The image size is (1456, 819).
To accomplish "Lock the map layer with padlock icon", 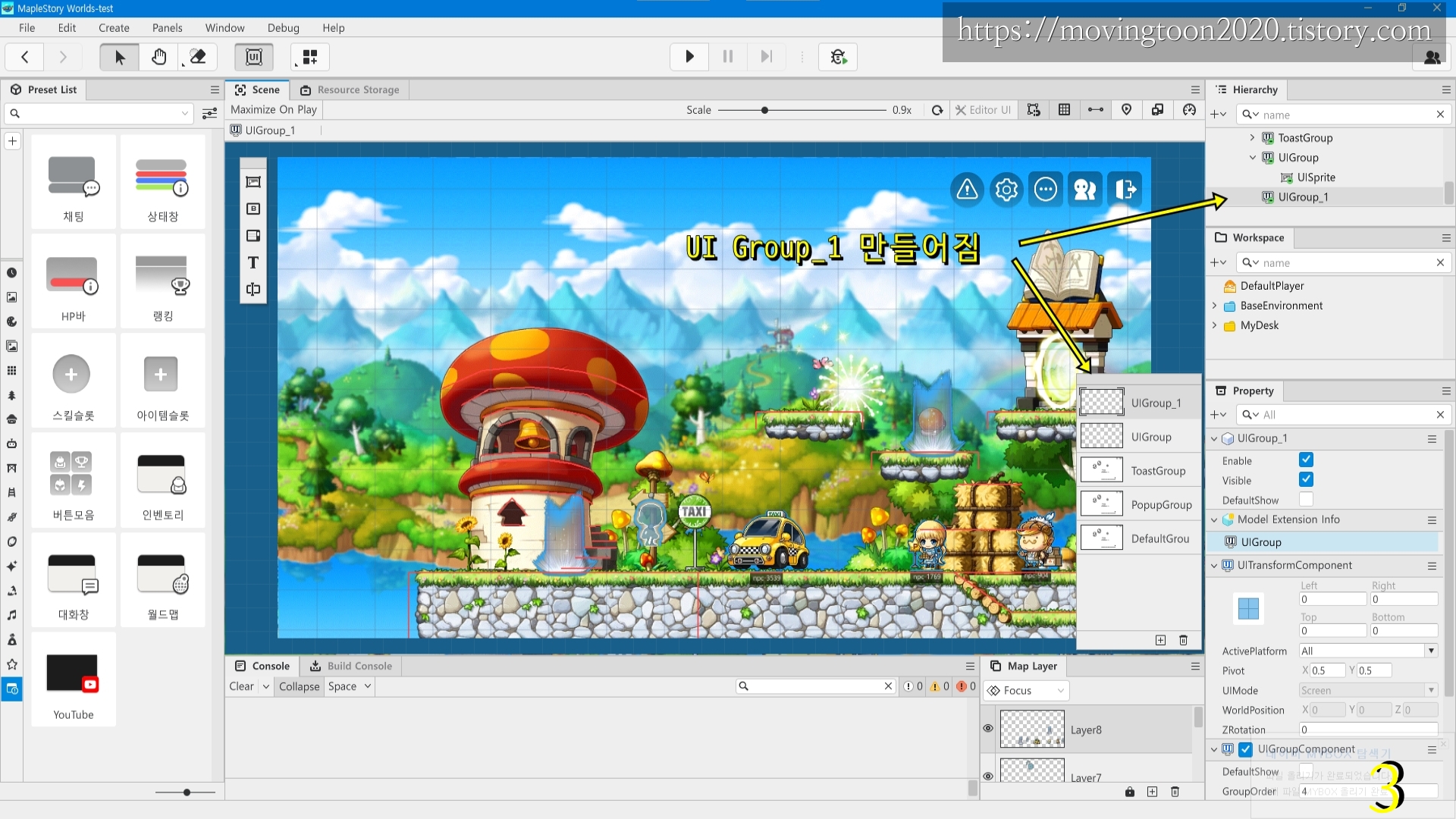I will 1130,792.
